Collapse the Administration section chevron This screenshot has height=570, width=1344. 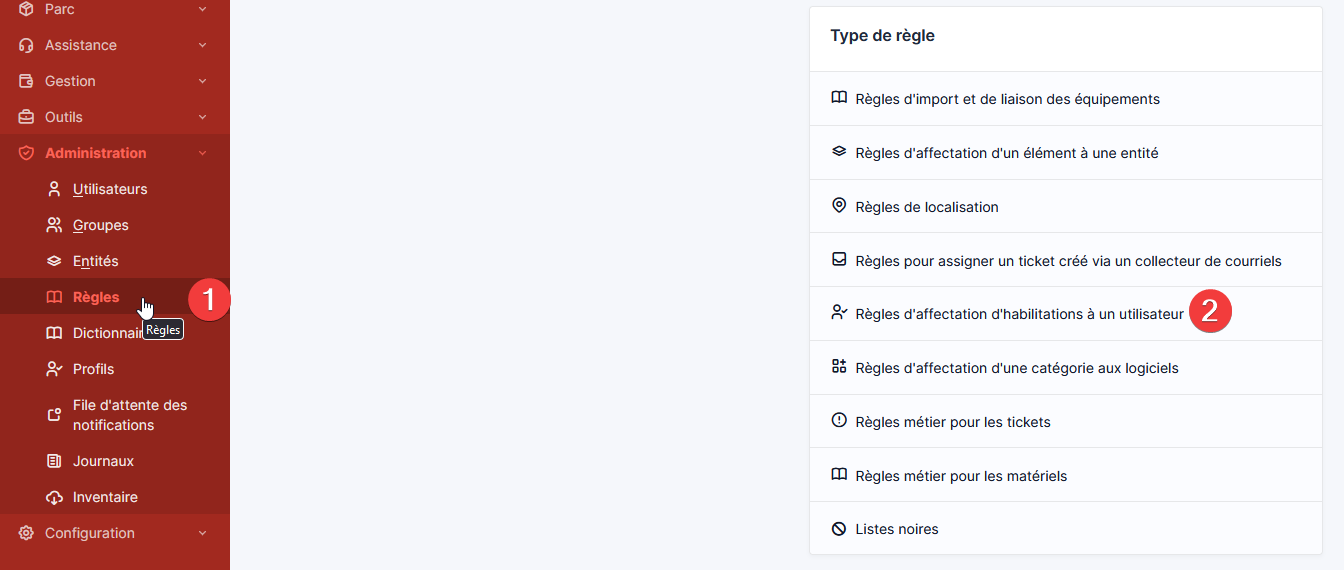click(x=202, y=153)
